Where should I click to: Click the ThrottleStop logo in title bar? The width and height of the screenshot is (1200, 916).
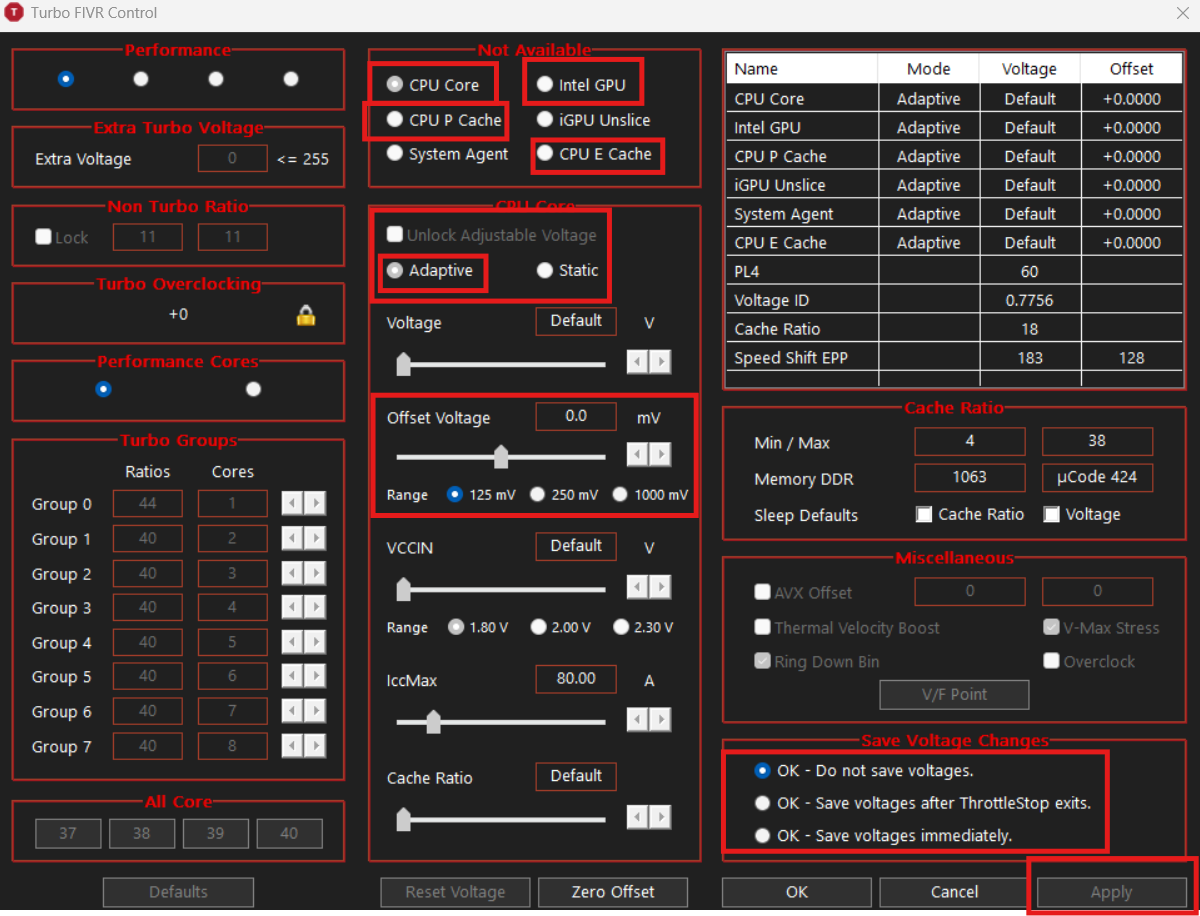pos(14,13)
